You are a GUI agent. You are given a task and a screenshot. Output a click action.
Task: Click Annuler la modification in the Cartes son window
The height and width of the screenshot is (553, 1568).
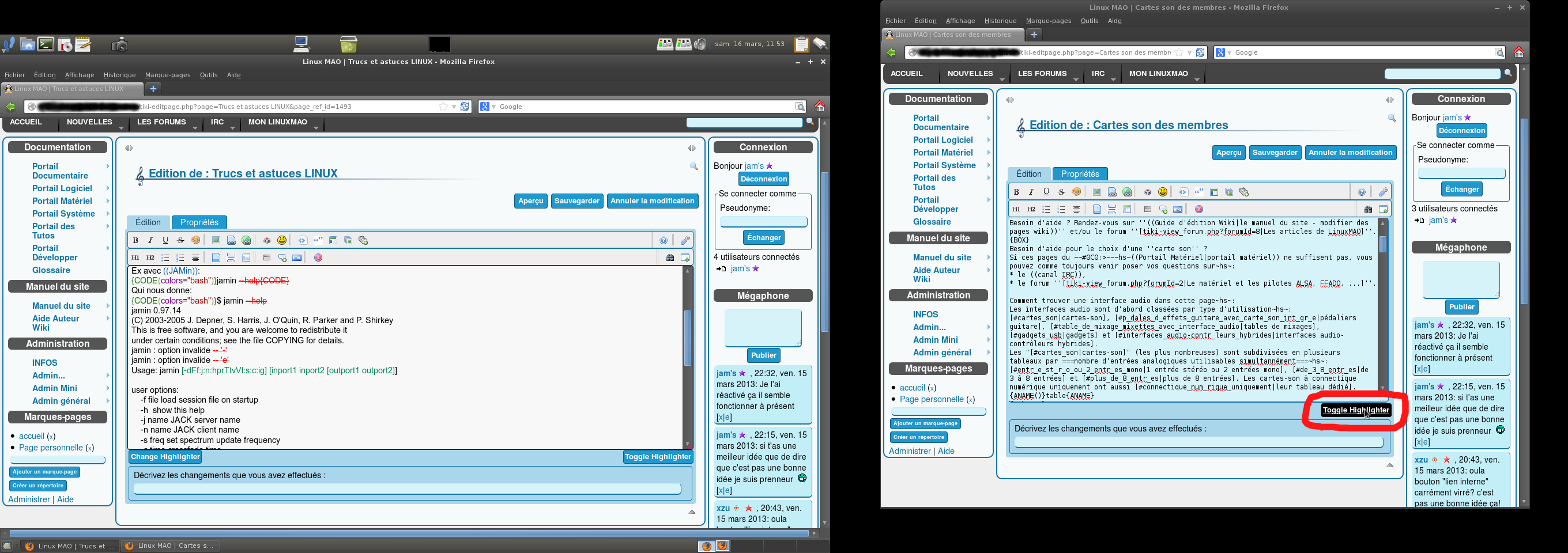click(1351, 153)
